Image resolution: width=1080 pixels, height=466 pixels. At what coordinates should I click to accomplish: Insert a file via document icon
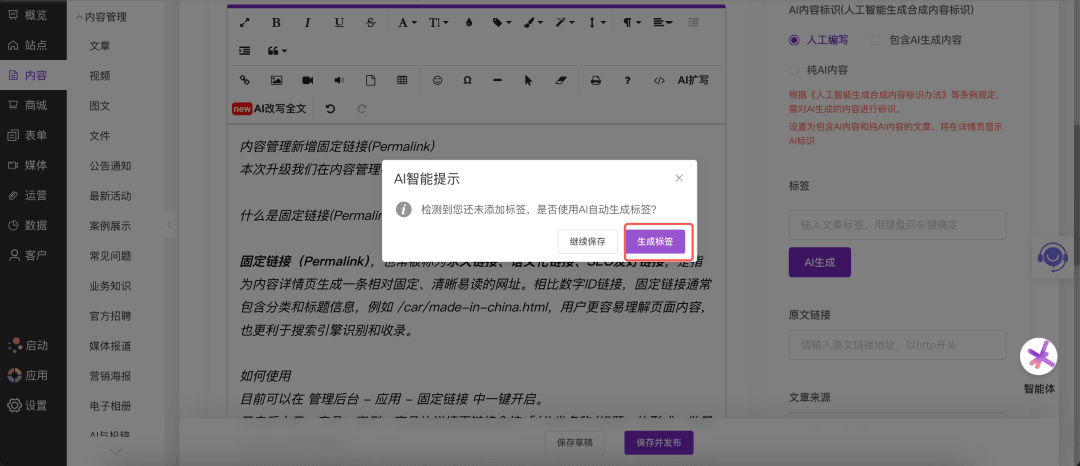371,80
